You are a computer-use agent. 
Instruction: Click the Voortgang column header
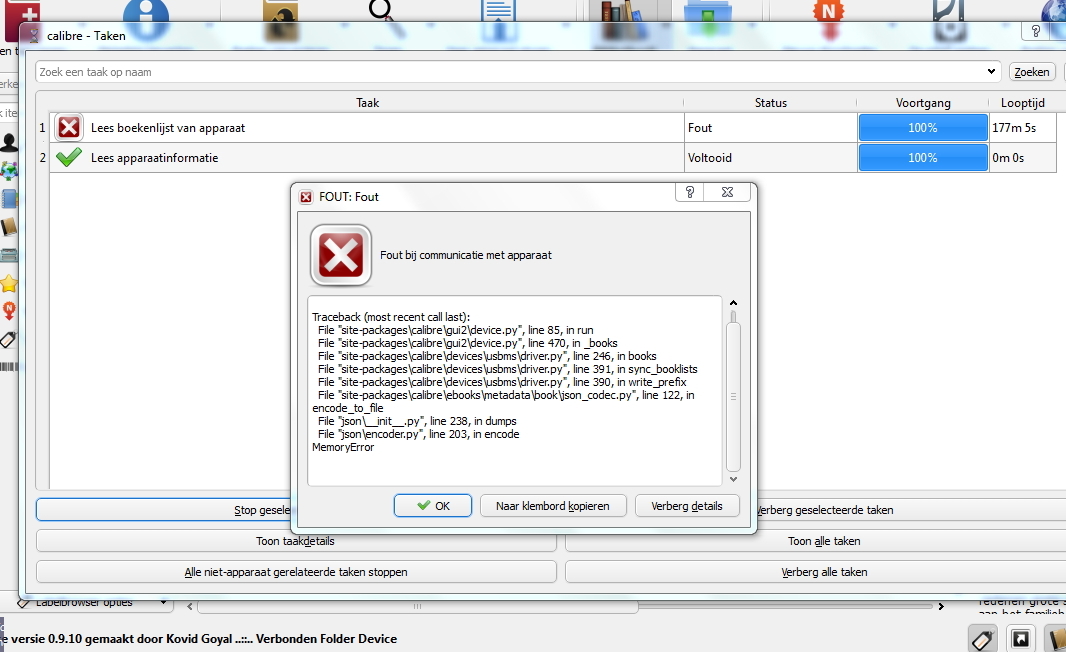[x=923, y=103]
